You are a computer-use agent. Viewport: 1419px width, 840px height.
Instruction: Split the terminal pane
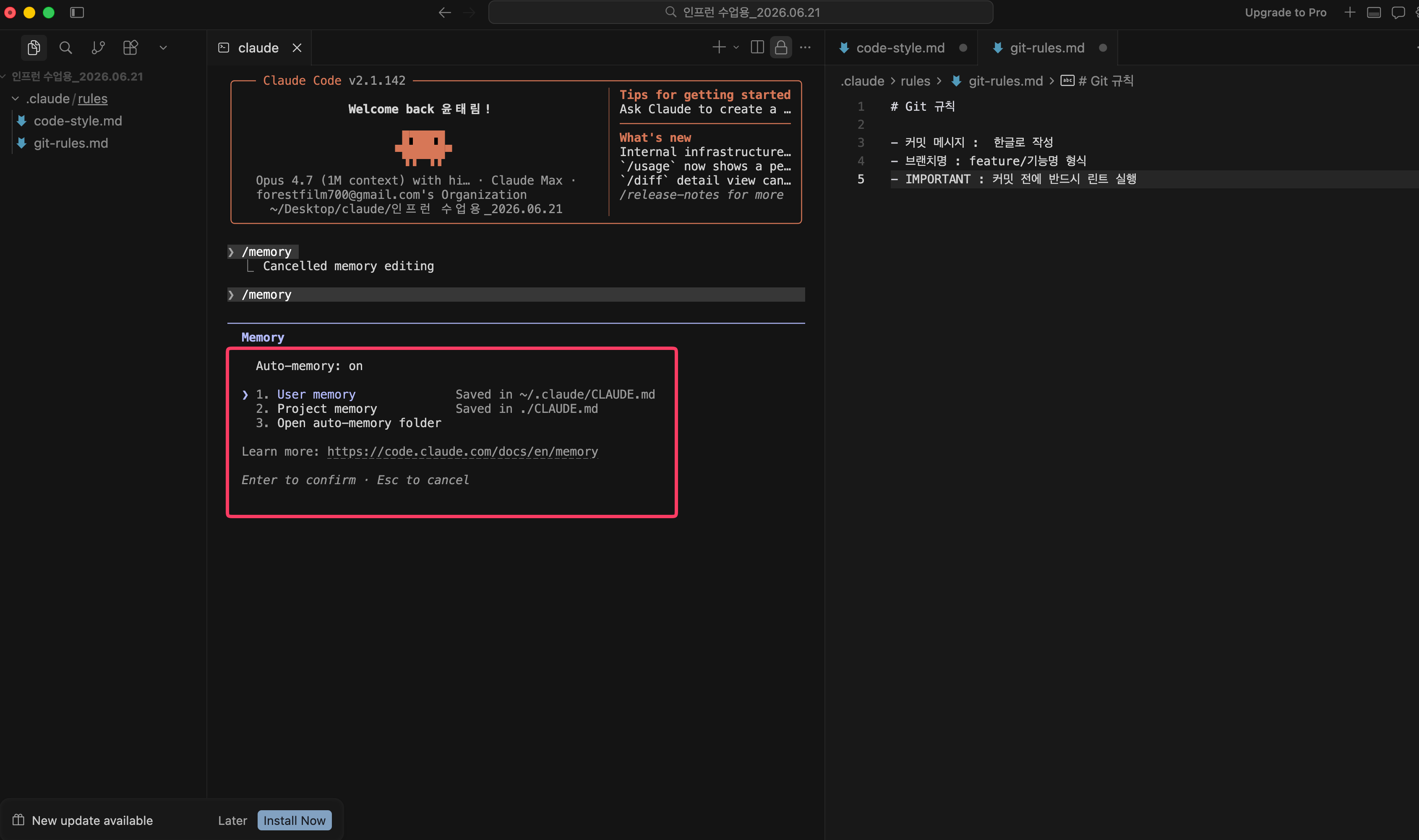click(x=757, y=47)
